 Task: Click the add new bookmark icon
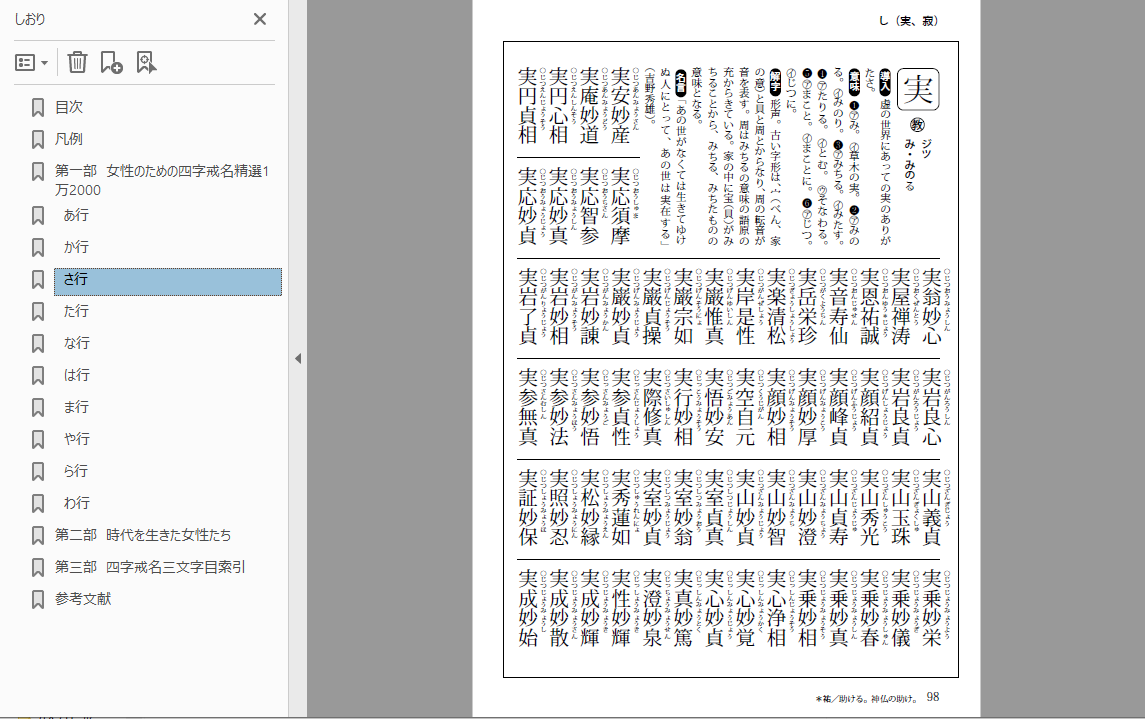tap(111, 63)
